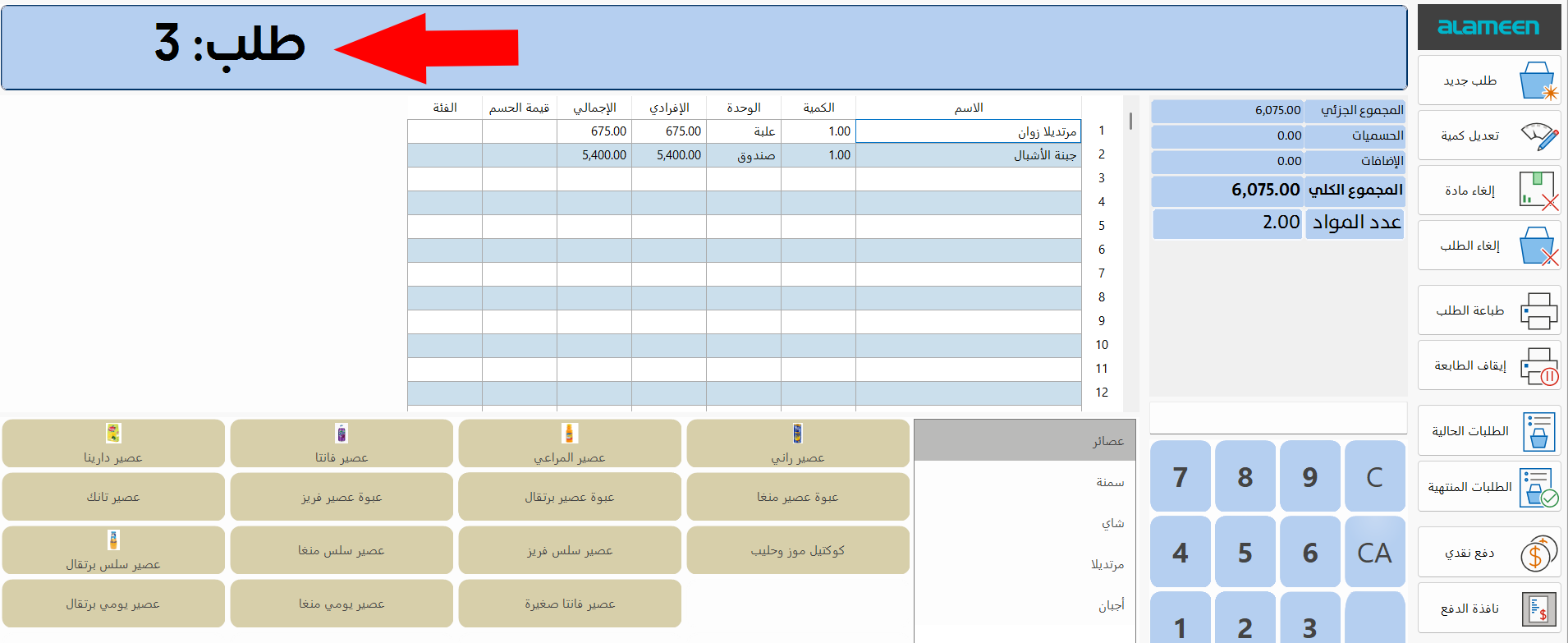1568x643 pixels.
Task: Click the 5,400.00 total cell
Action: click(594, 155)
